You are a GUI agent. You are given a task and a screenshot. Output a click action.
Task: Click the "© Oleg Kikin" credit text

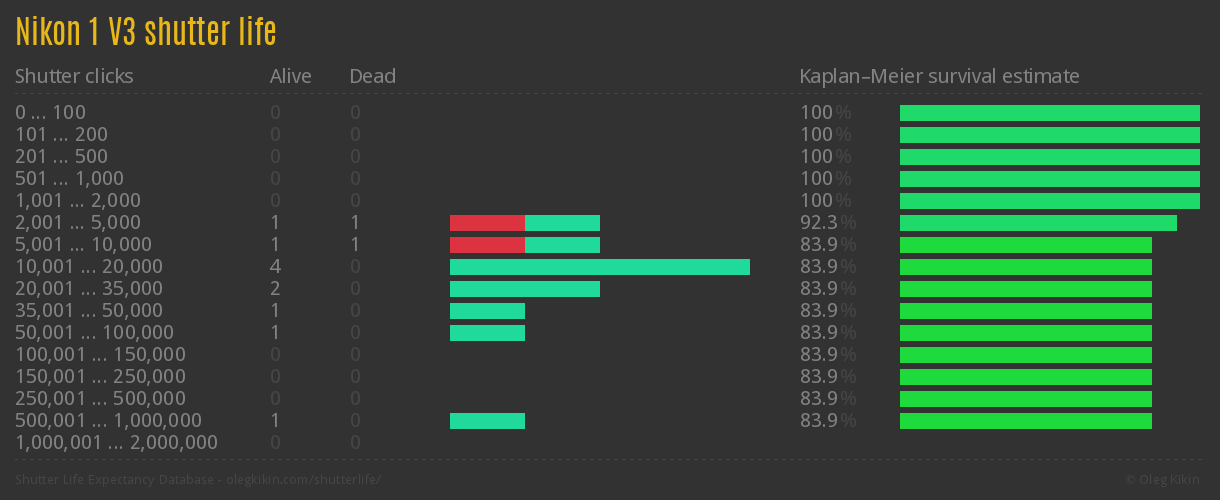1165,480
